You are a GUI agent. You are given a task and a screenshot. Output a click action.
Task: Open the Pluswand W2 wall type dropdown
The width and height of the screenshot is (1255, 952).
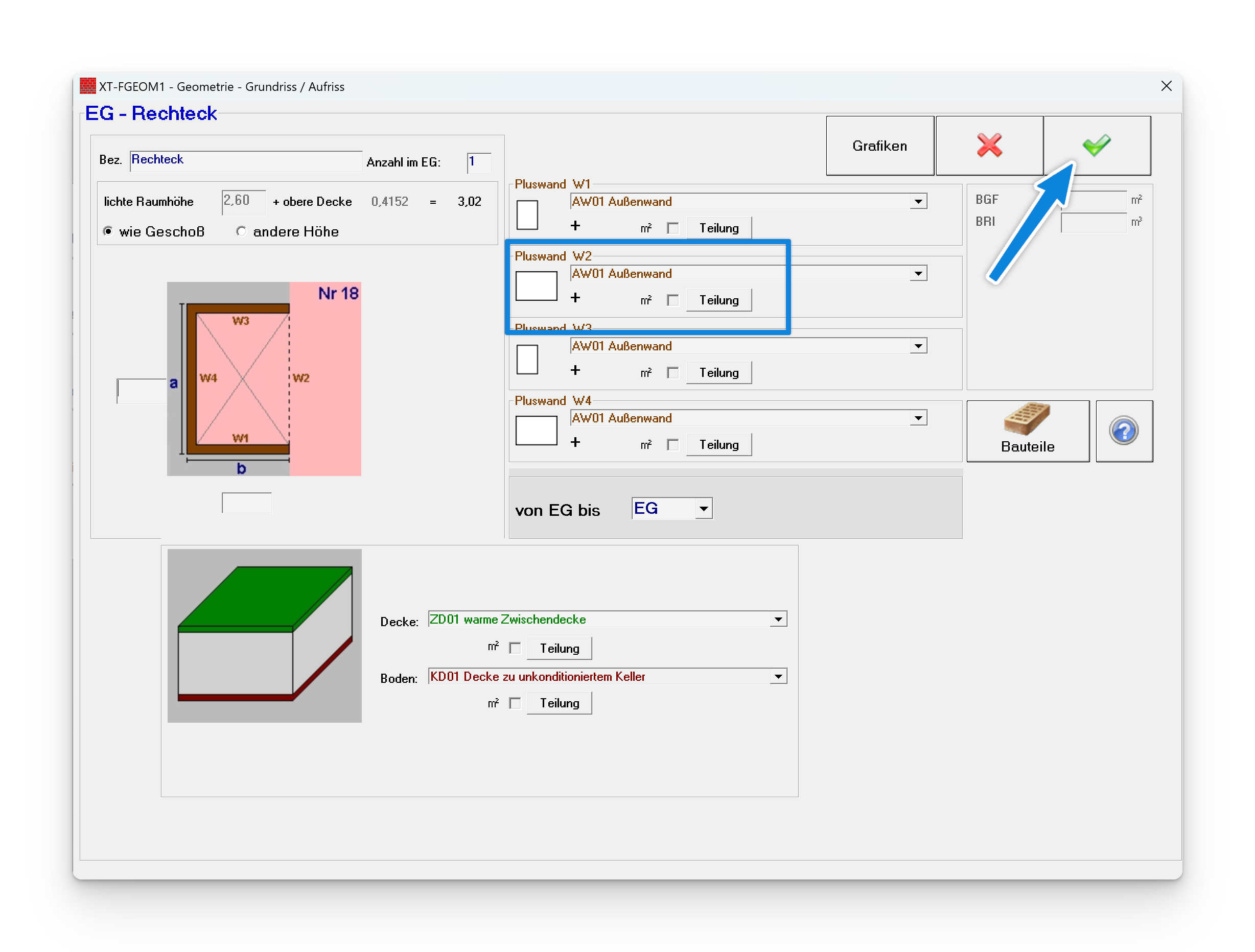[x=918, y=274]
